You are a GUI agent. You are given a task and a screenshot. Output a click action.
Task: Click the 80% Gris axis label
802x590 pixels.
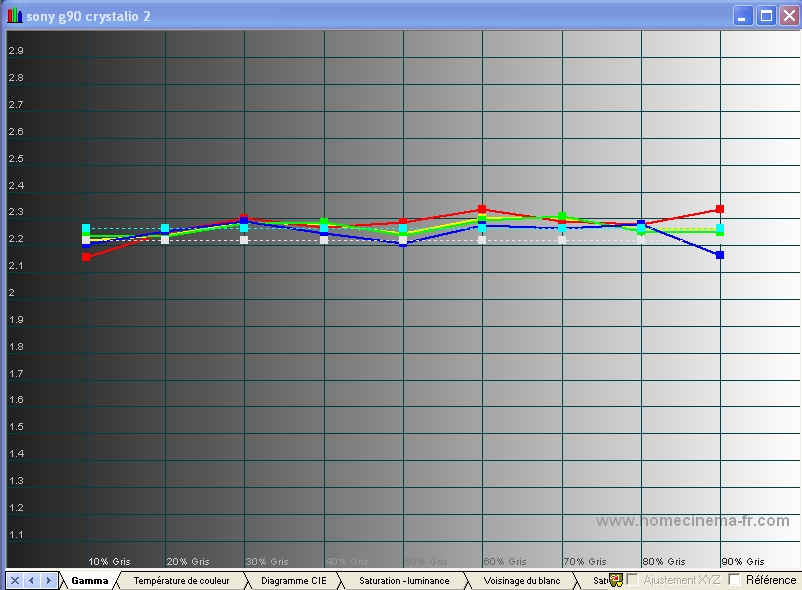664,561
